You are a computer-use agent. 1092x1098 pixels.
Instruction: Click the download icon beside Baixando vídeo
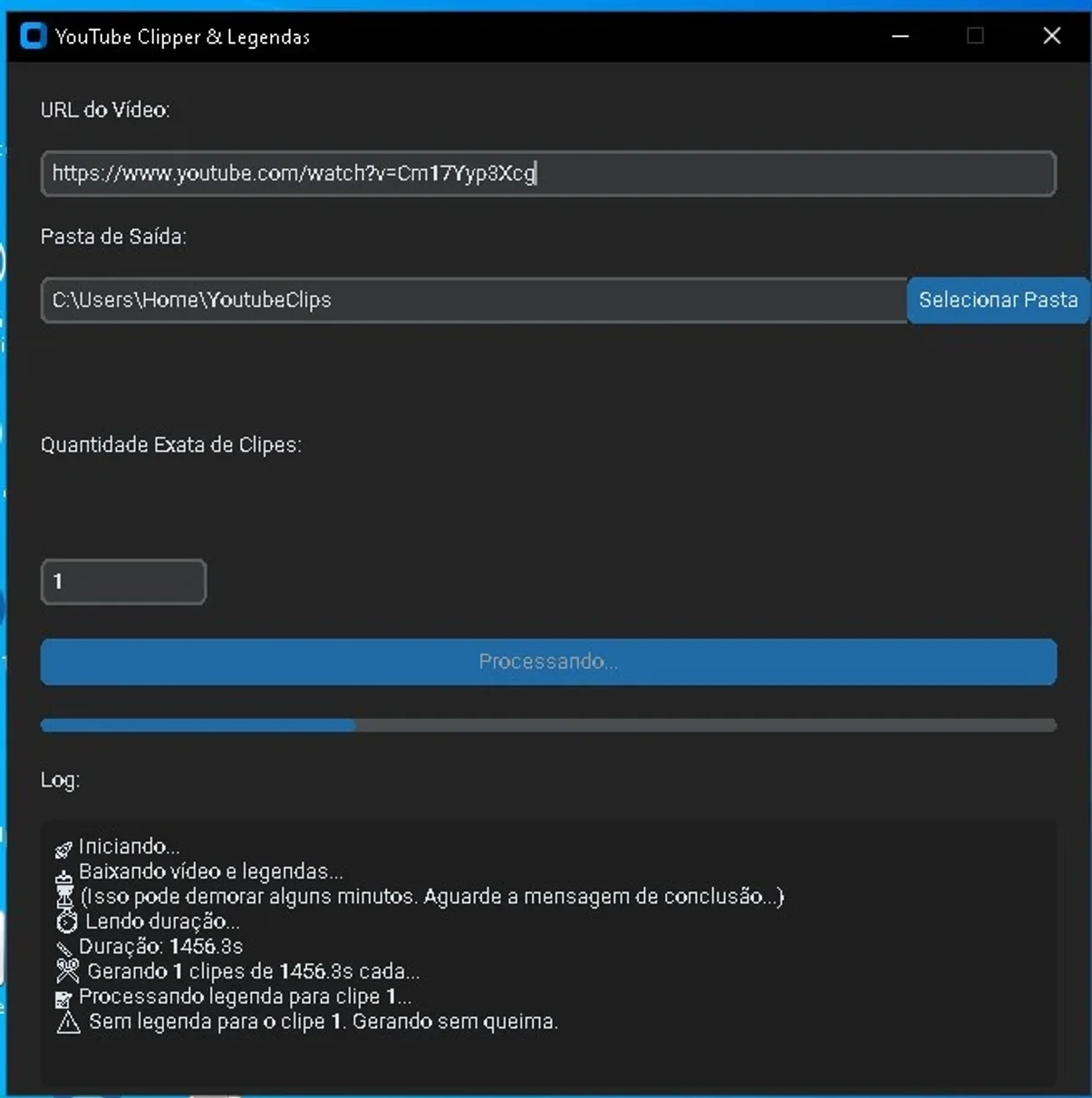click(x=63, y=875)
